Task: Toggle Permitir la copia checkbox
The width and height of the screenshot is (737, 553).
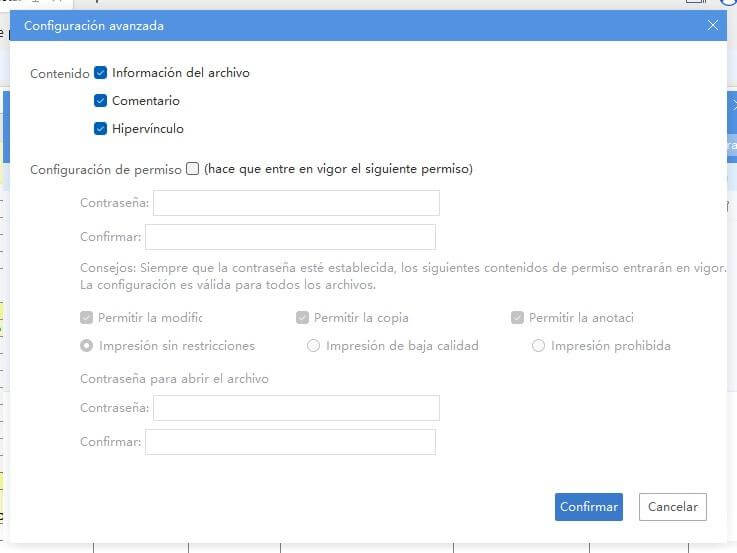Action: [302, 318]
